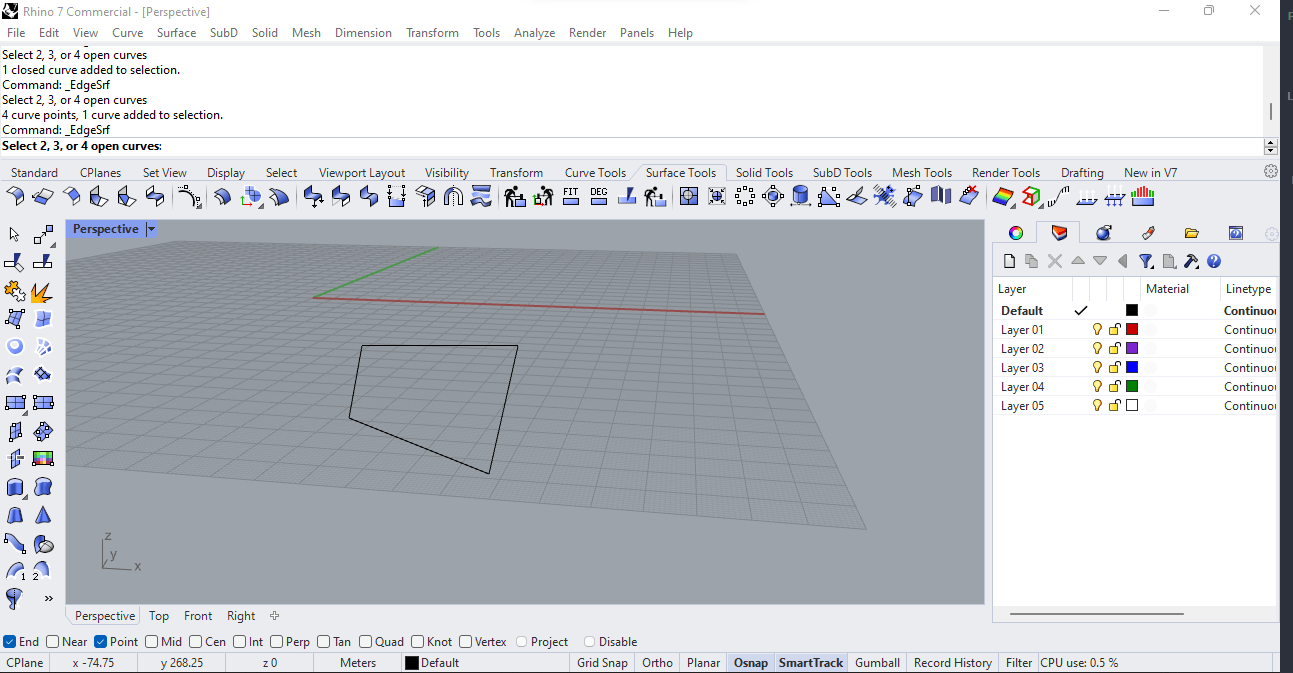Screen dimensions: 1293x673
Task: Open the Perspective viewport title dropdown arrow
Action: 151,229
